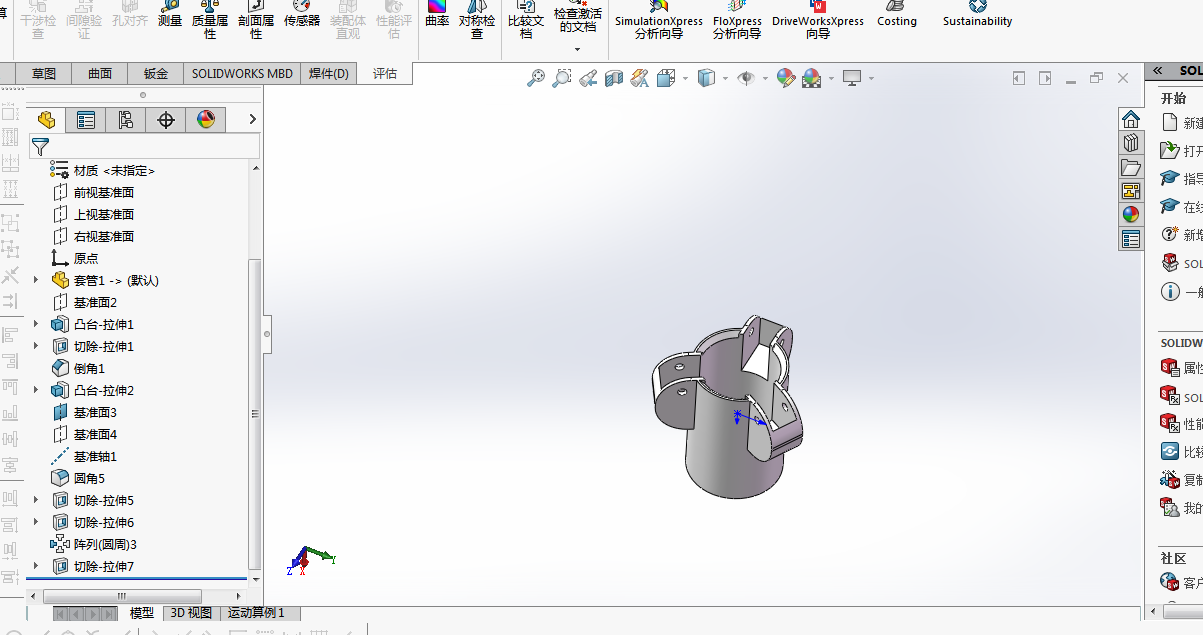Open the DimXpertManager crosshair tab

[166, 120]
